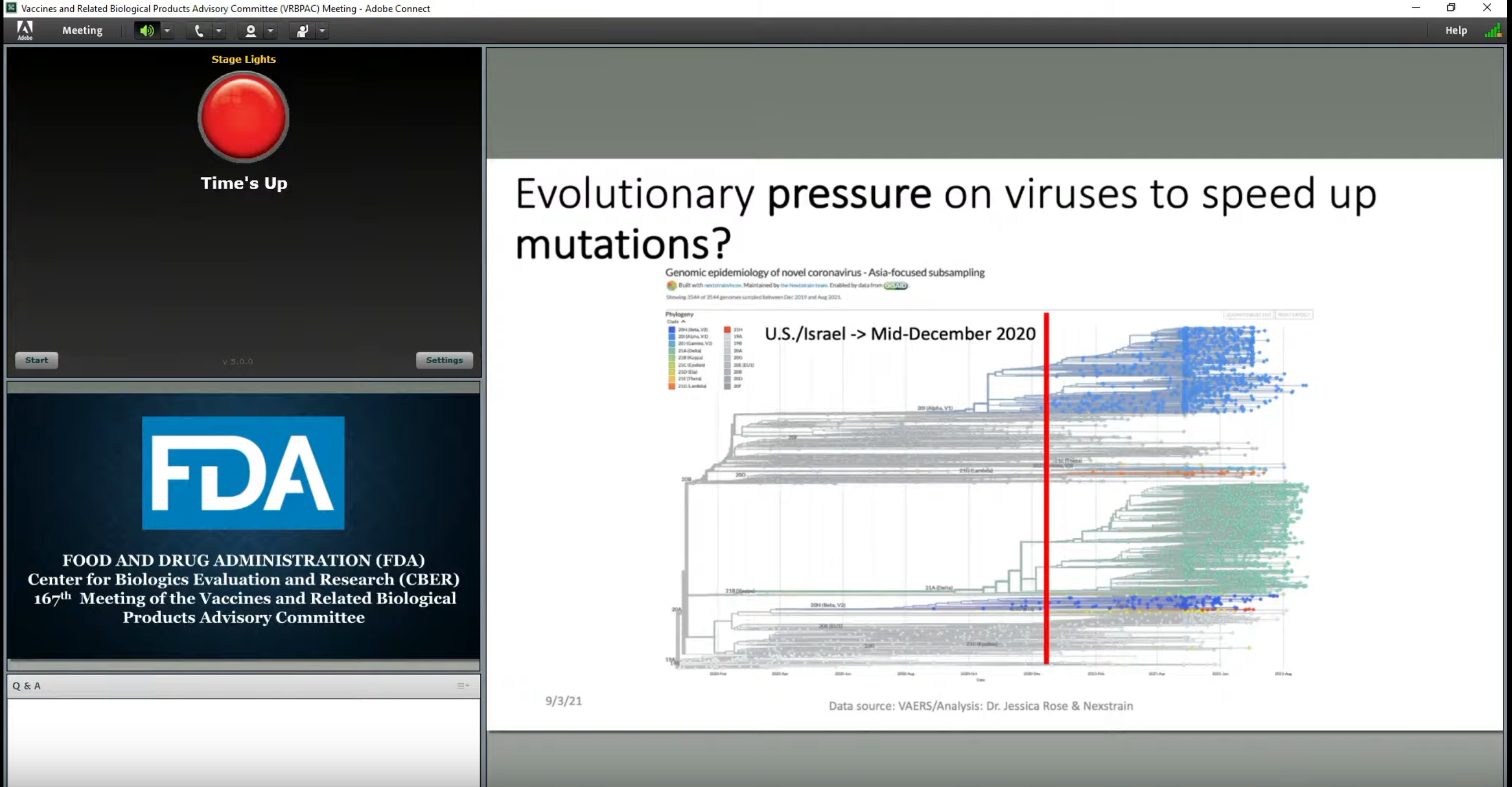
Task: Click the "v 5.0.0" version label
Action: [238, 362]
